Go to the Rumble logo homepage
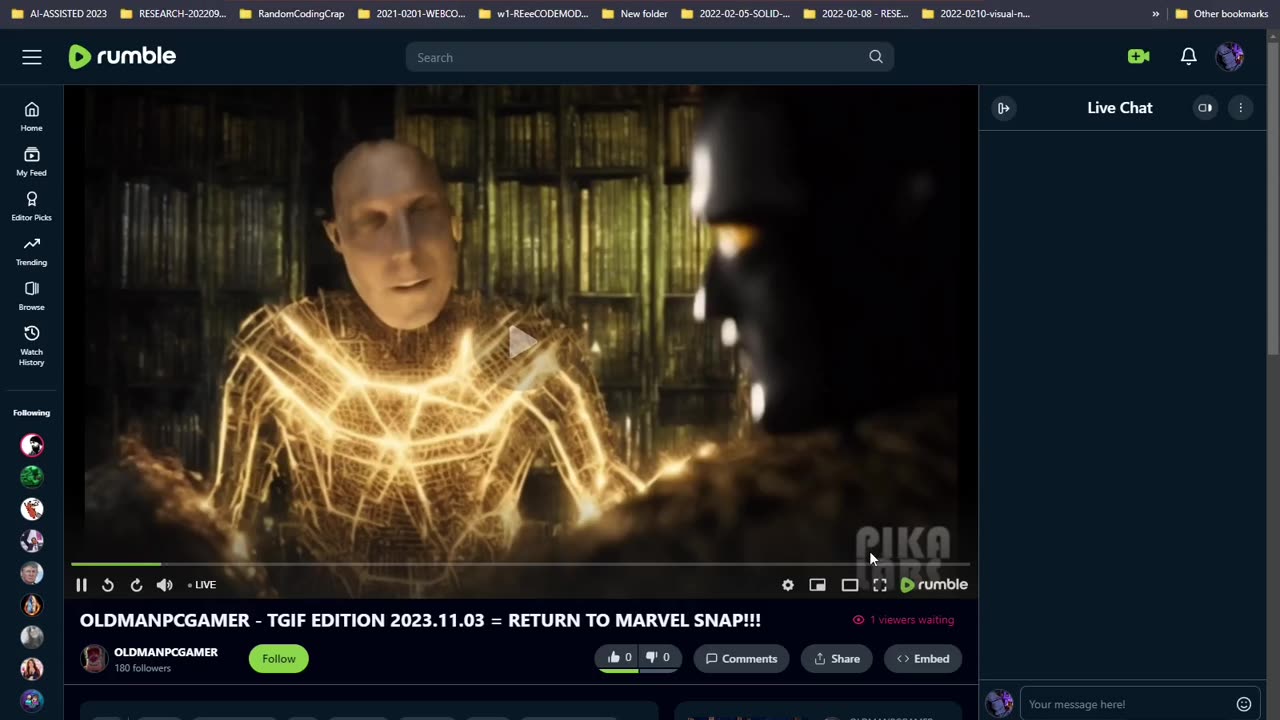This screenshot has width=1280, height=720. click(122, 57)
